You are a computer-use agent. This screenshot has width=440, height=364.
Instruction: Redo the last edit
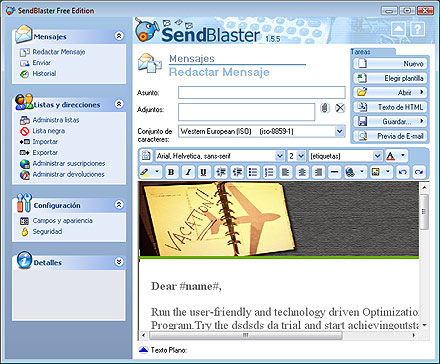[x=419, y=172]
